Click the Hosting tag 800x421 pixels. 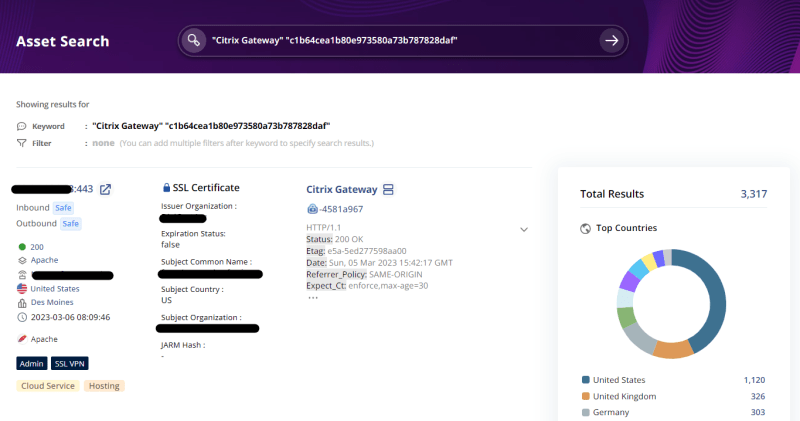pyautogui.click(x=104, y=386)
